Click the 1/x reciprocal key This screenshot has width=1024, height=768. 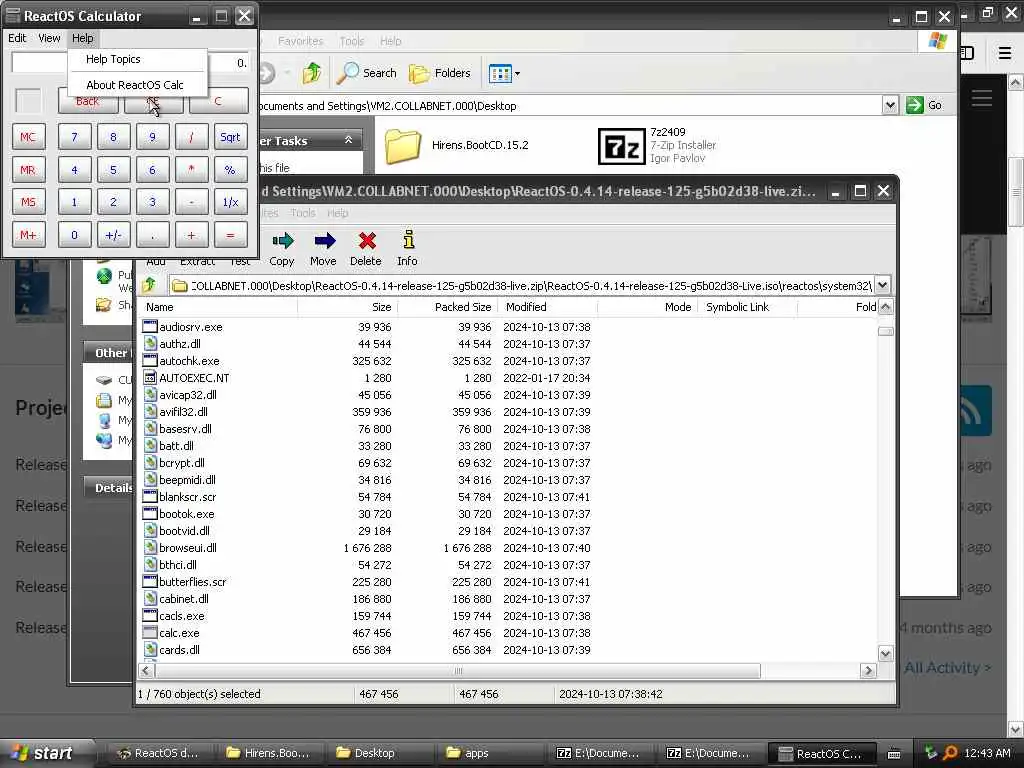[x=231, y=202]
